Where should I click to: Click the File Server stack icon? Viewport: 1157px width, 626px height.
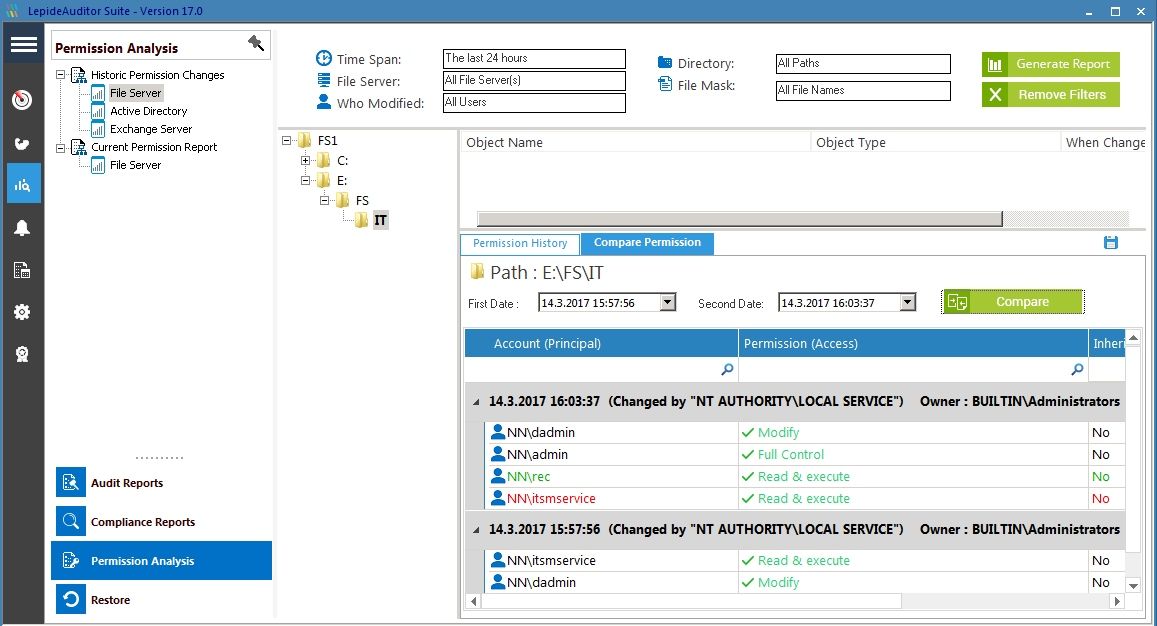click(324, 80)
